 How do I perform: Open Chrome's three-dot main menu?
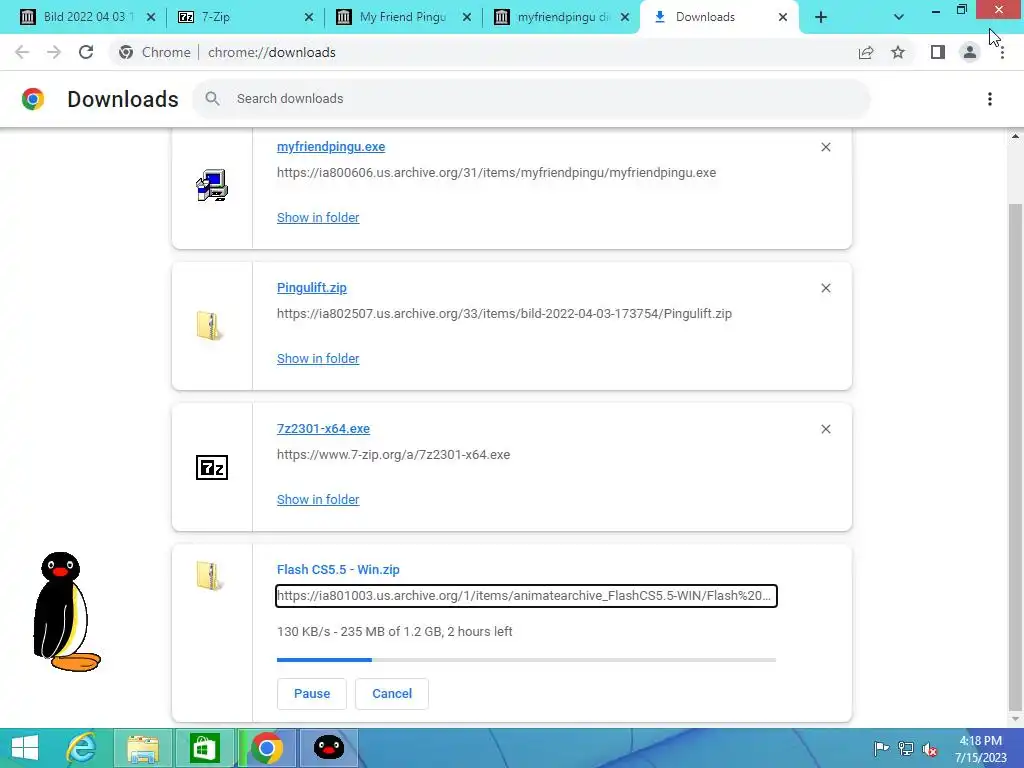[1002, 52]
